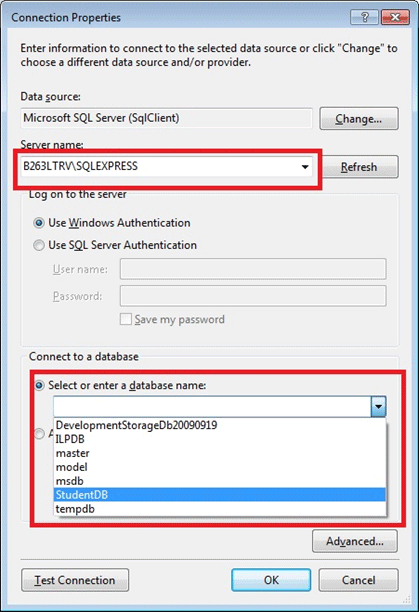Click into the User name field
The image size is (419, 612).
[253, 269]
